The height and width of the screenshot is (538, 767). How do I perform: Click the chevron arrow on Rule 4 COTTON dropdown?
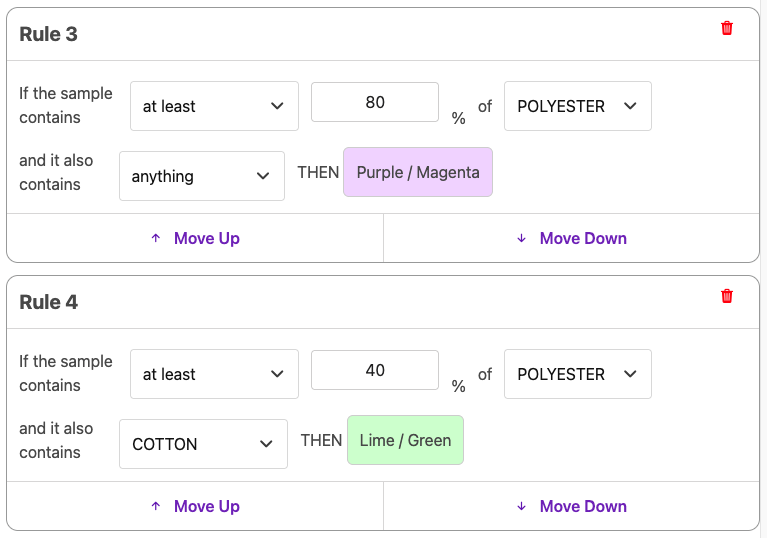266,444
